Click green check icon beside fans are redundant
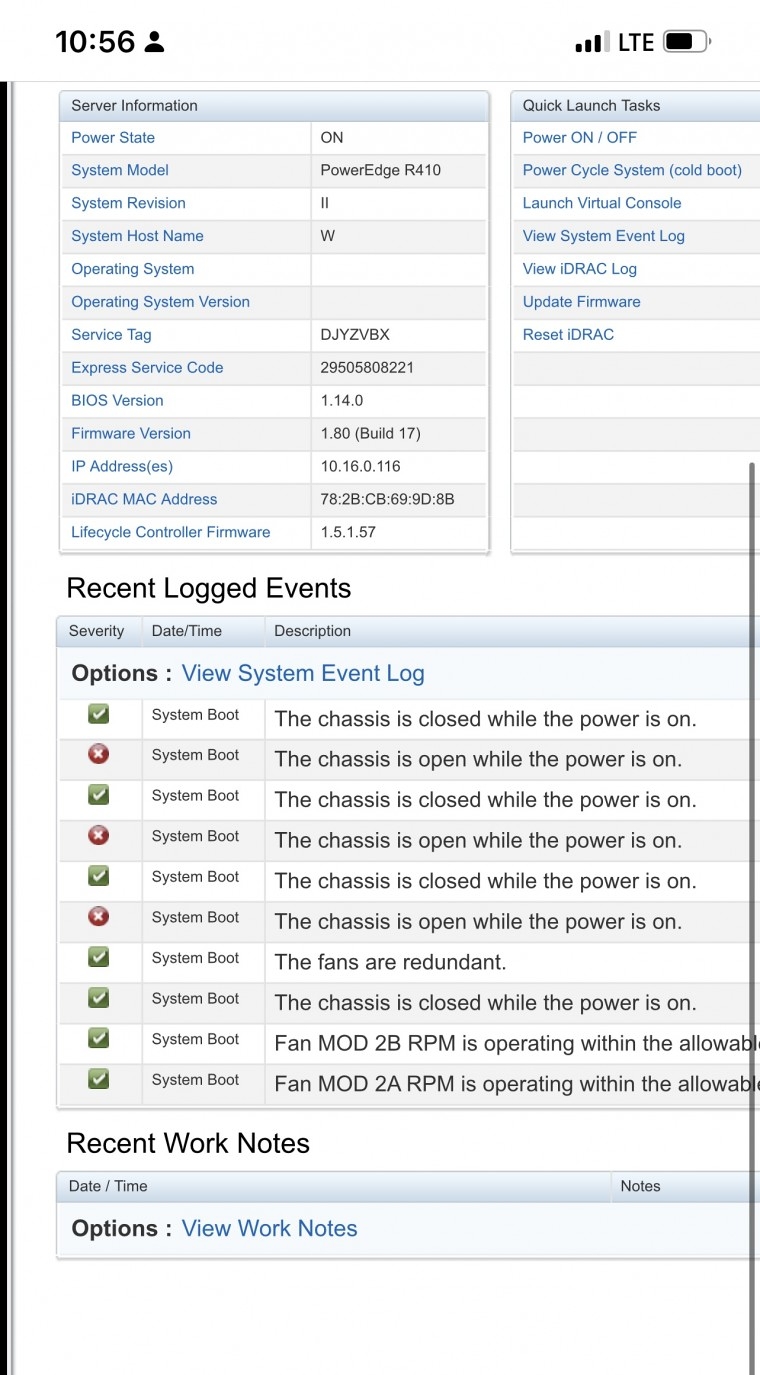This screenshot has height=1375, width=760. pos(98,957)
